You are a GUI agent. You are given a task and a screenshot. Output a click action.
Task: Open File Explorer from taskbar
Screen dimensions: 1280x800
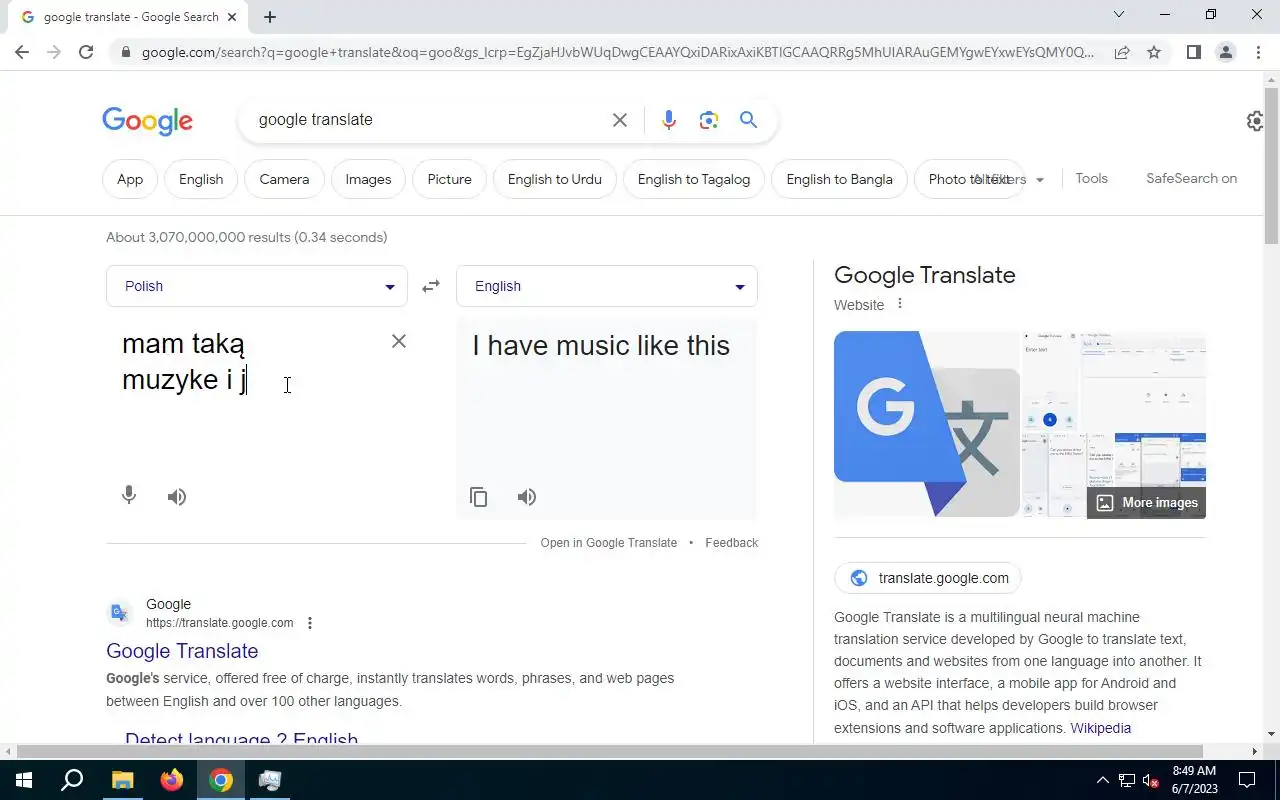click(x=122, y=780)
